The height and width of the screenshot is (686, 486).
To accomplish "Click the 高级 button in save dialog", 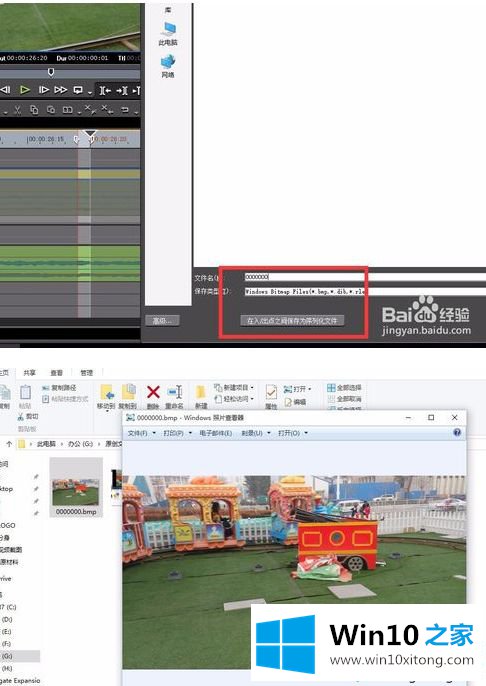I will (x=162, y=321).
